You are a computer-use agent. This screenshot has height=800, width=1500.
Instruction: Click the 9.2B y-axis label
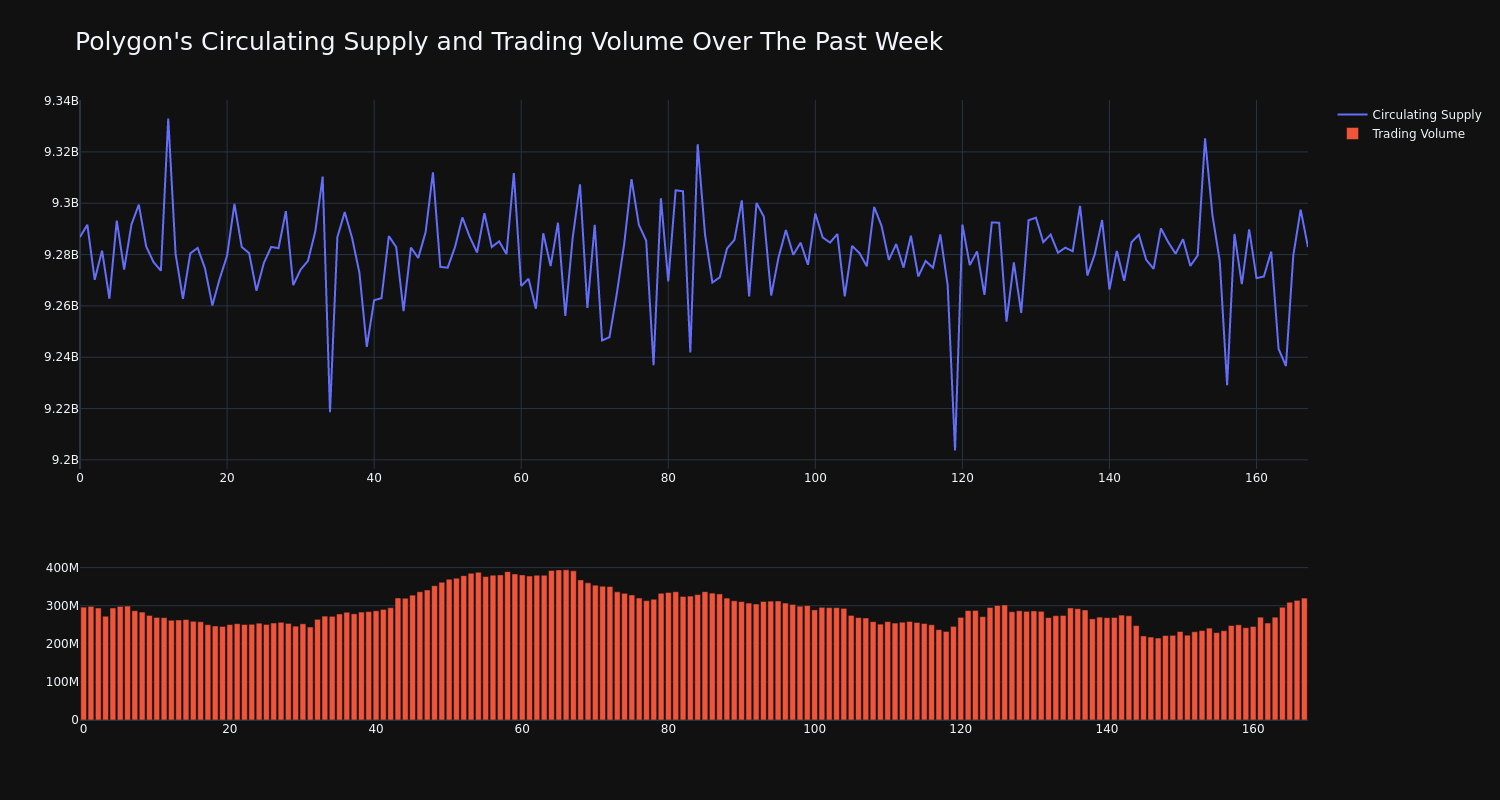(x=65, y=460)
